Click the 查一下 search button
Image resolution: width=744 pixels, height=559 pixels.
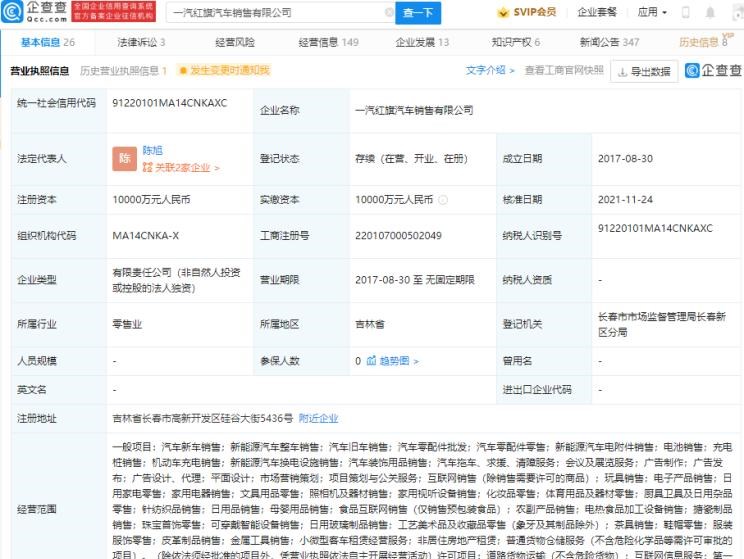click(418, 13)
